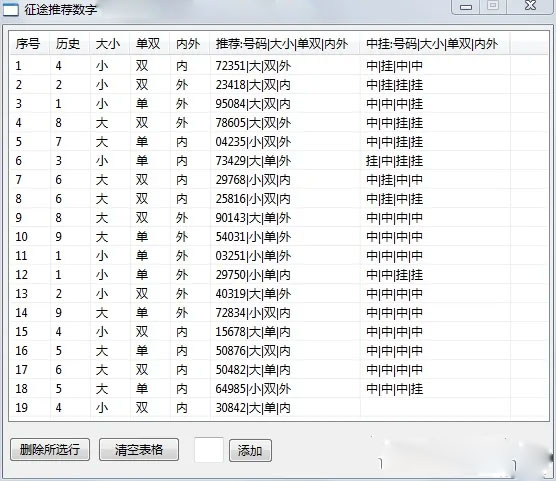556x481 pixels.
Task: Click result 中|挂|中|挂 in row 8
Action: point(395,199)
